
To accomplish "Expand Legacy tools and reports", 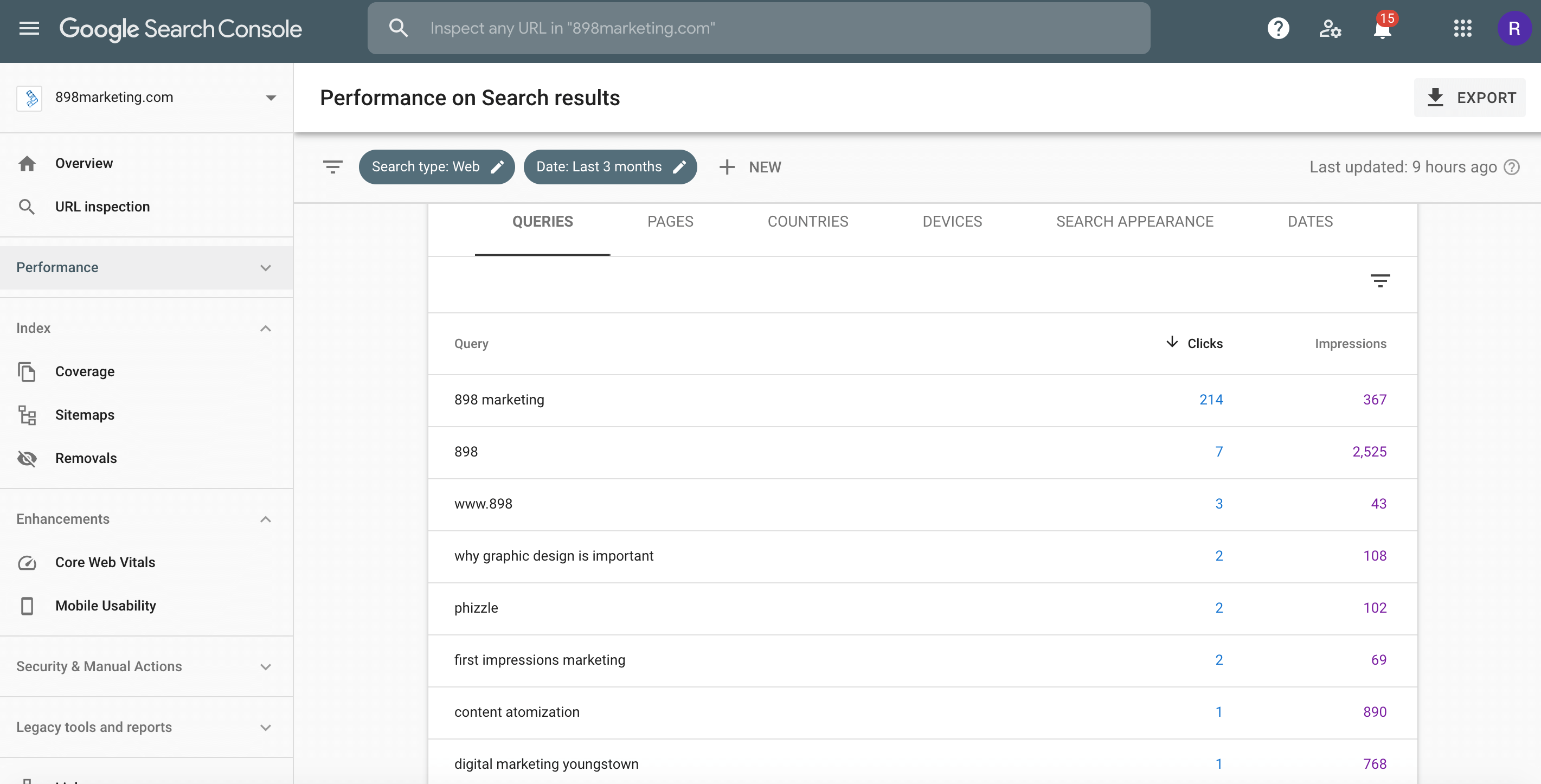I will pyautogui.click(x=266, y=727).
